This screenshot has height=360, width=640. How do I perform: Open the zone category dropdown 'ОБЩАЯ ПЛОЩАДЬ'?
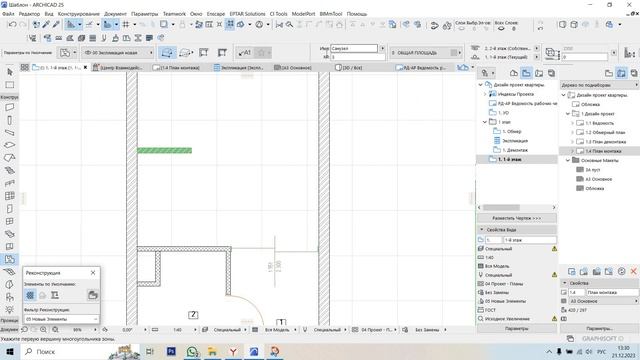click(426, 53)
